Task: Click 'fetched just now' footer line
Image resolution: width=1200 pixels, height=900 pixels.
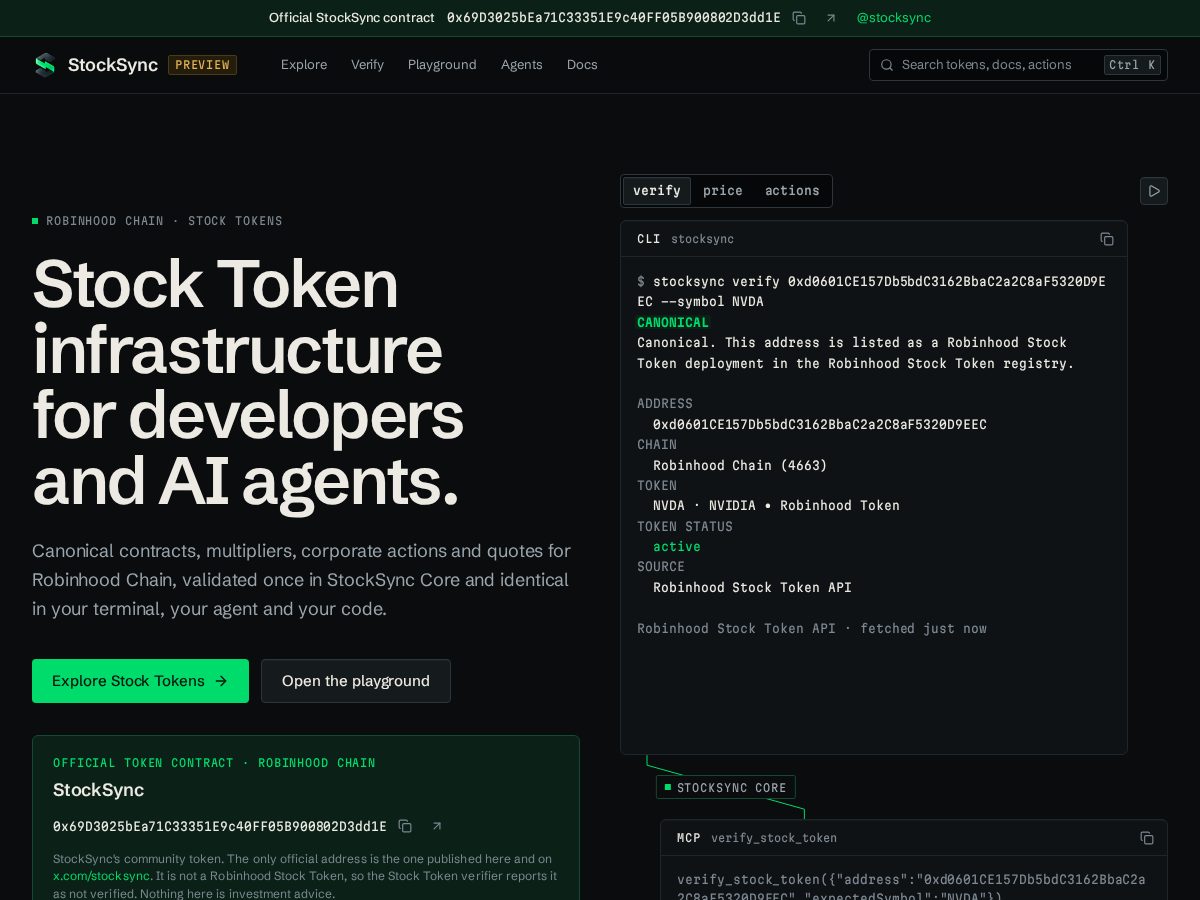Action: [x=812, y=629]
